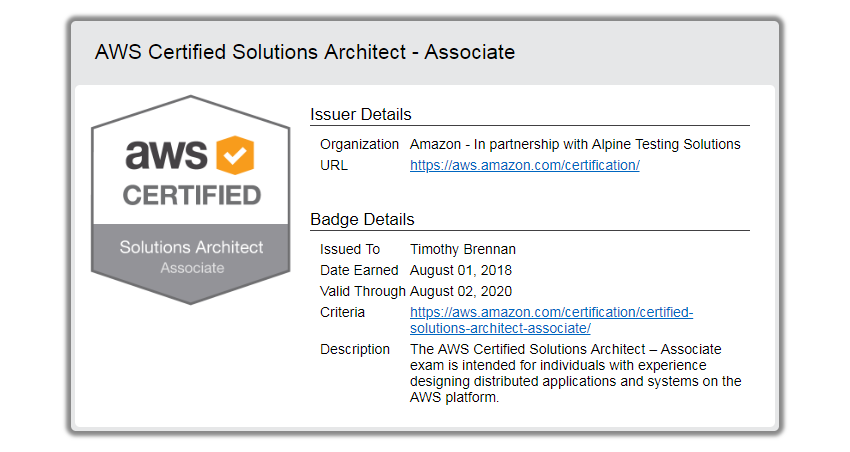Click the Amazon Alpine Testing Solutions organization text
Screen dimensions: 850x452
(x=575, y=144)
